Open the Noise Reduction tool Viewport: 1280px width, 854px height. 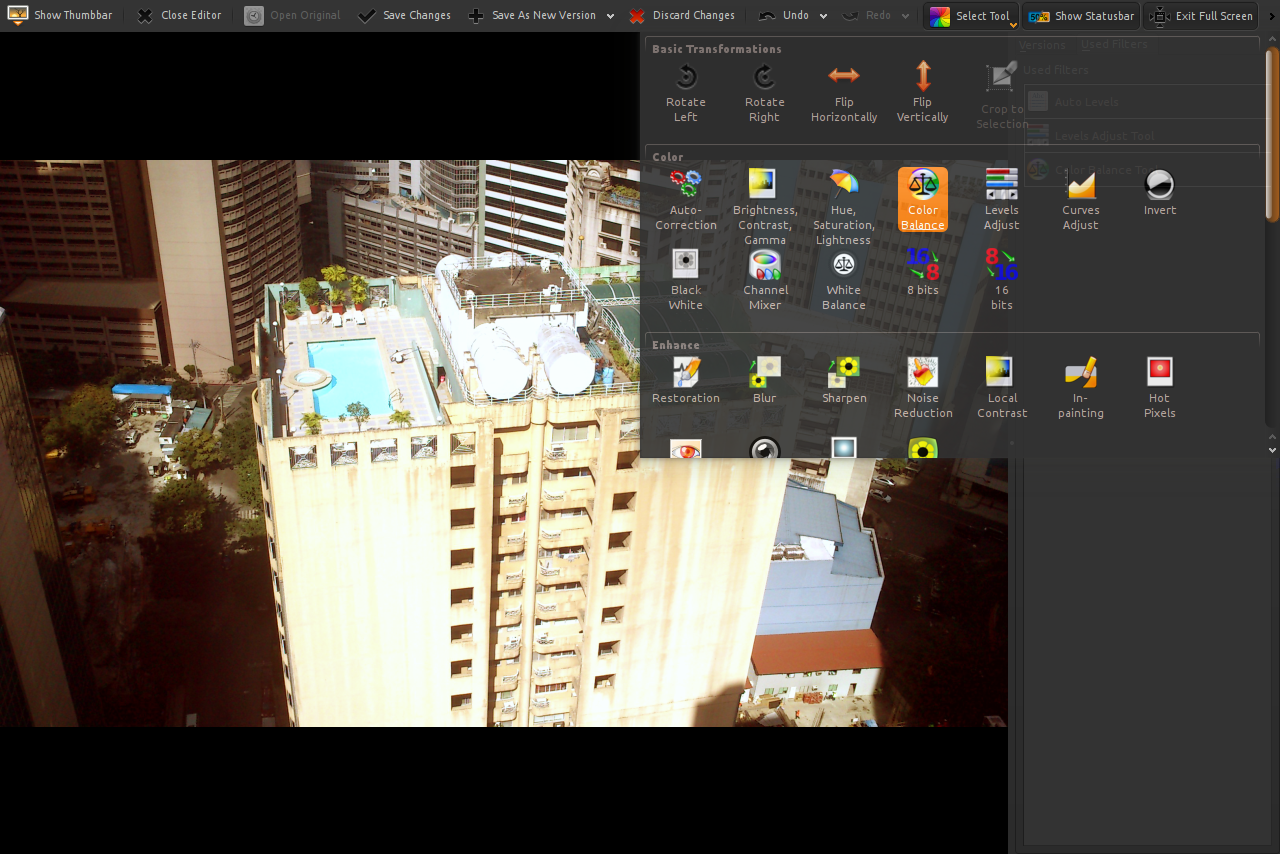922,388
